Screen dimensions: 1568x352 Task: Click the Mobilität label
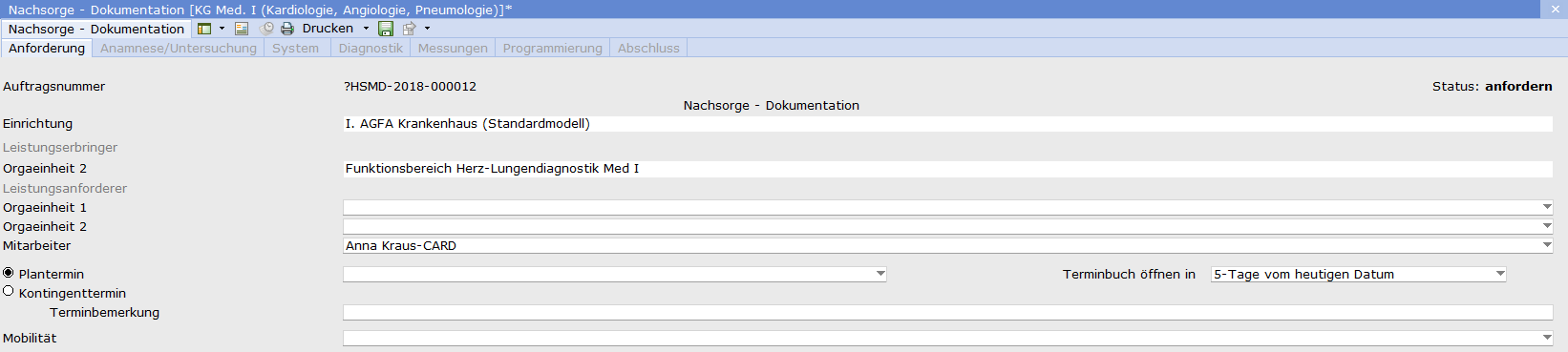pyautogui.click(x=30, y=338)
